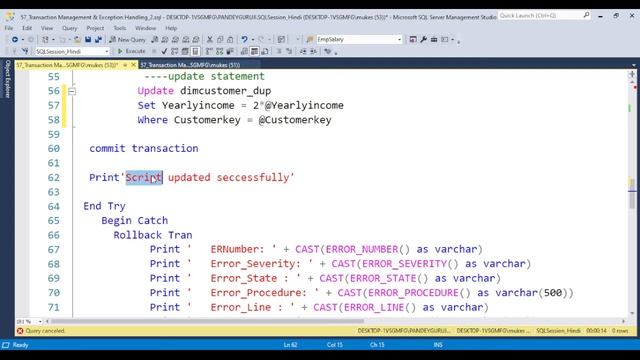Click 'commit transaction' on line 60
The image size is (640, 360).
(144, 149)
